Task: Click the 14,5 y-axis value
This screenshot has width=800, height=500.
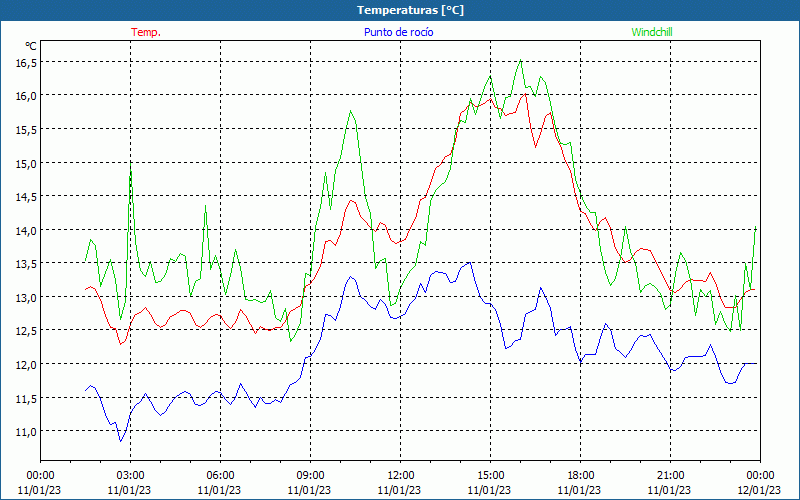Action: click(26, 197)
